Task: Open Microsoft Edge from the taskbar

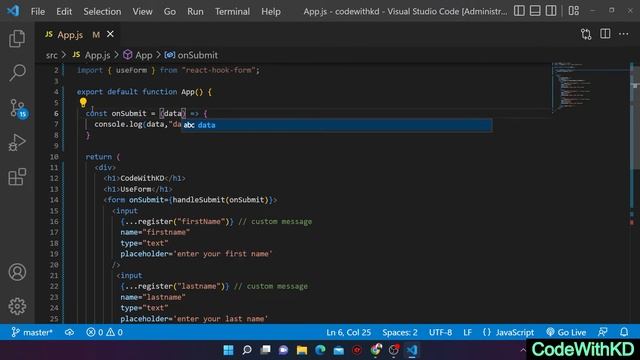Action: coord(320,350)
